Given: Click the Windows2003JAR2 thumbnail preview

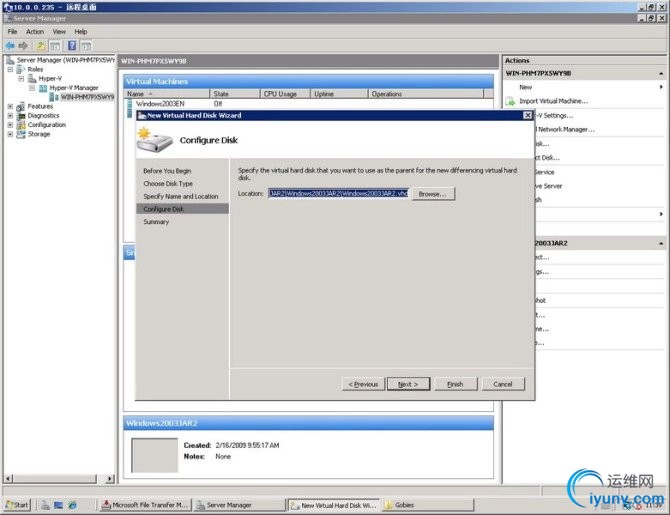Looking at the screenshot, I should pyautogui.click(x=154, y=455).
